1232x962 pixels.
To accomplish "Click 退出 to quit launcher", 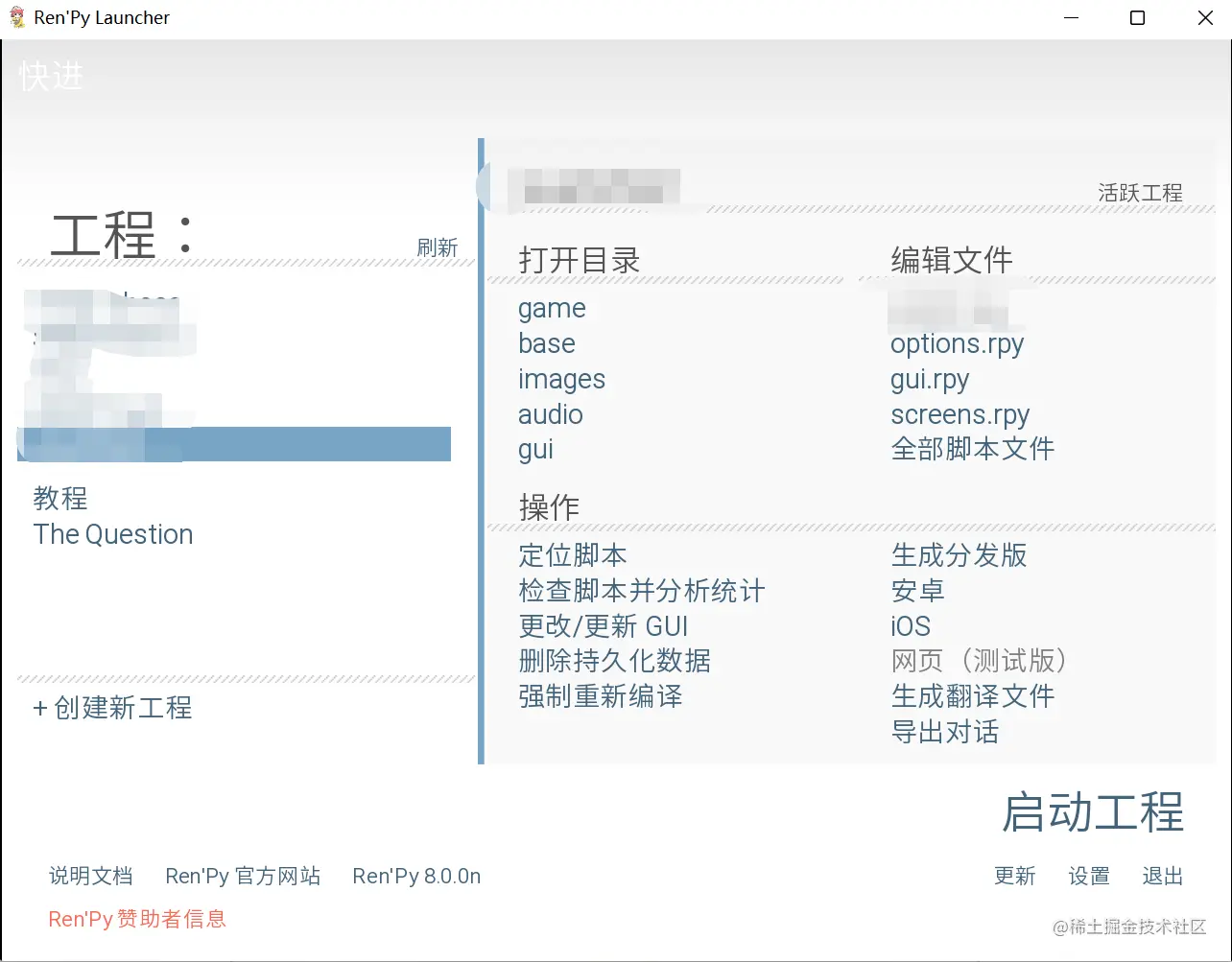I will pos(1163,876).
